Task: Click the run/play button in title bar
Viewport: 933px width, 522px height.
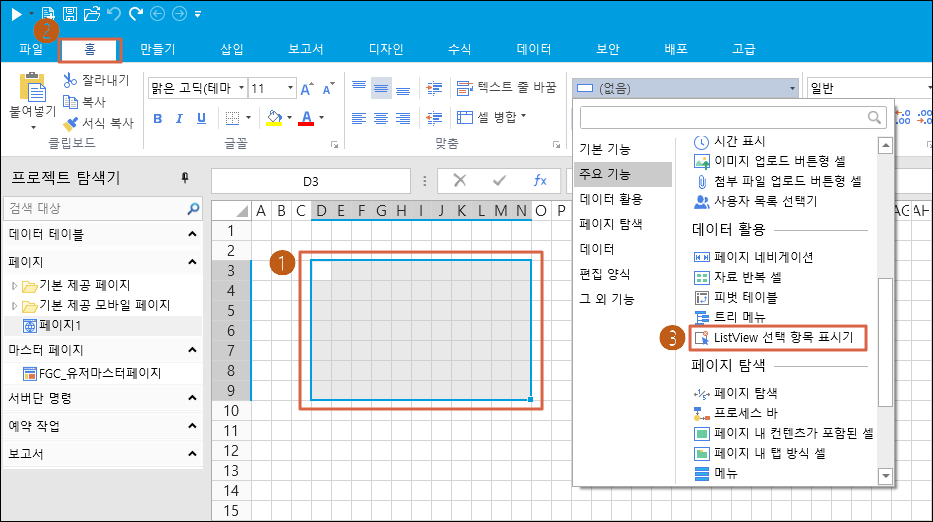Action: pos(17,14)
